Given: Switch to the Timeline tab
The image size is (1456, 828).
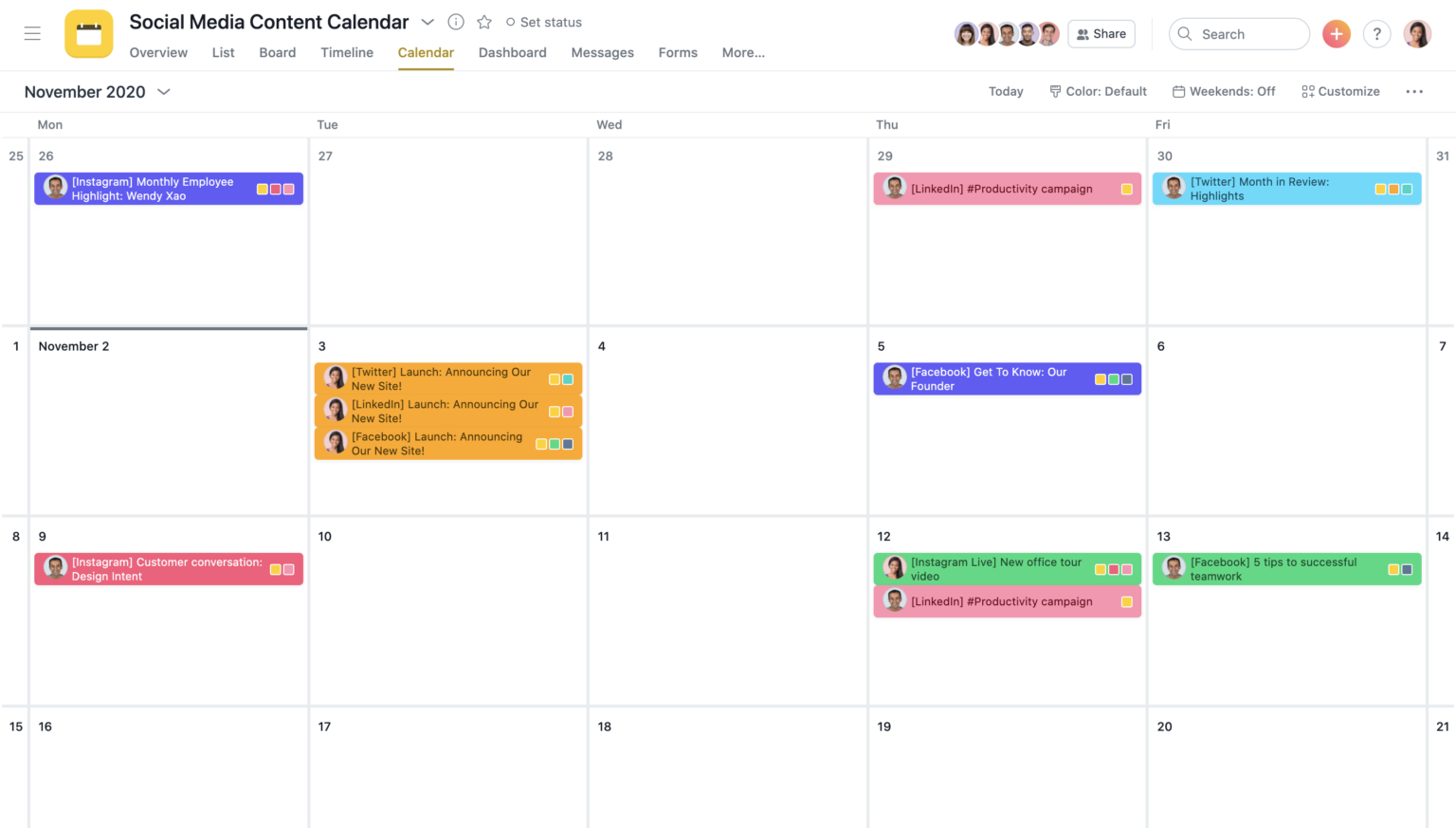Looking at the screenshot, I should [x=347, y=53].
